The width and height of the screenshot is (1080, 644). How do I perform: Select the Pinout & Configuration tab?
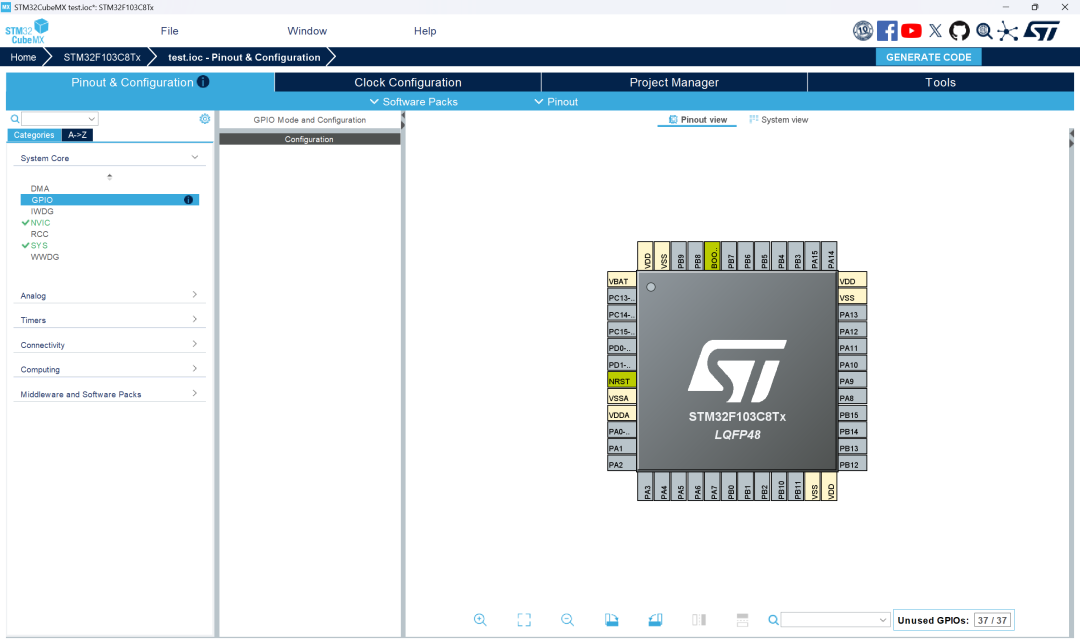coord(140,82)
